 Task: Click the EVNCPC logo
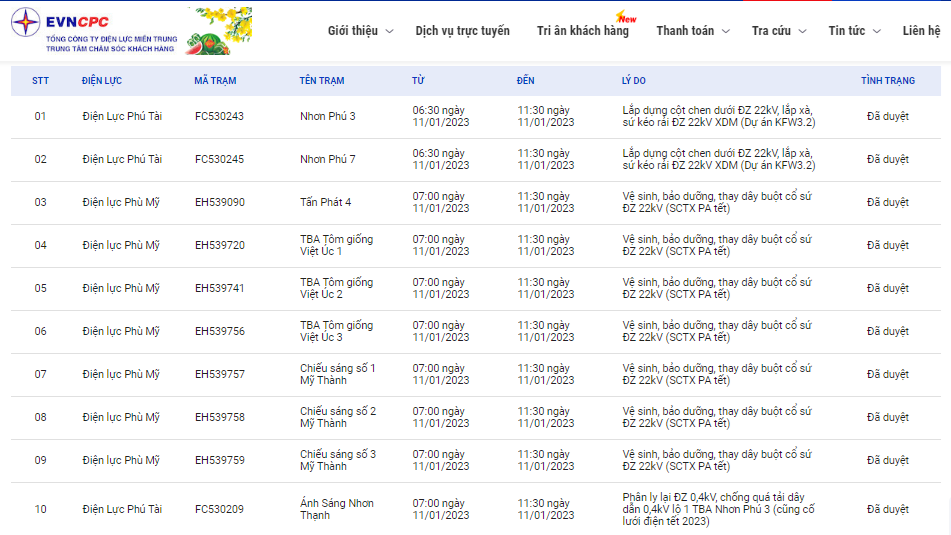pos(95,30)
